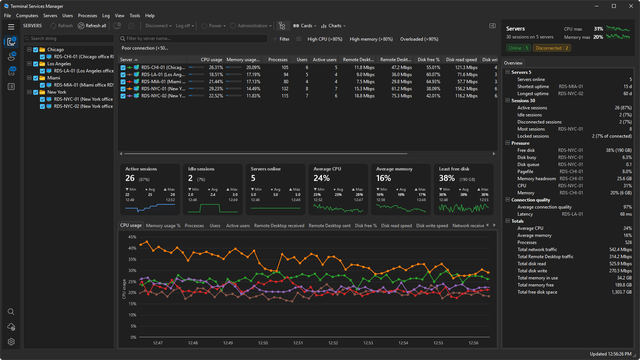Click the Filter add button

(282, 39)
